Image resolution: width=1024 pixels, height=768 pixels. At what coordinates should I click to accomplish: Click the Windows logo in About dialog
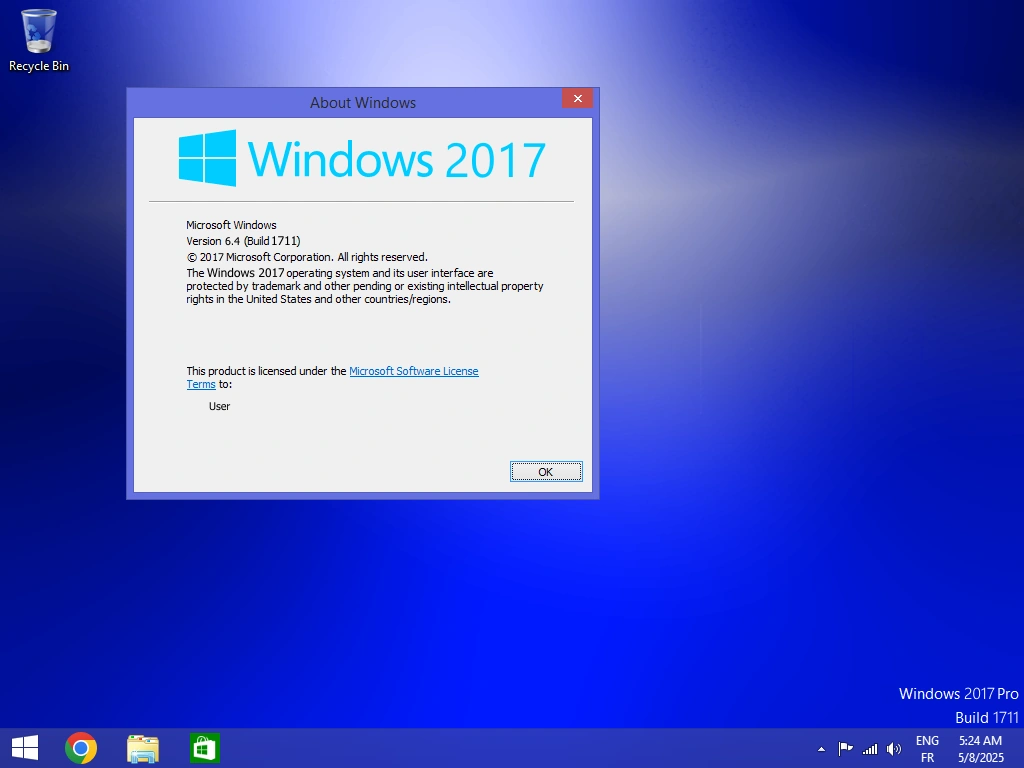(205, 157)
